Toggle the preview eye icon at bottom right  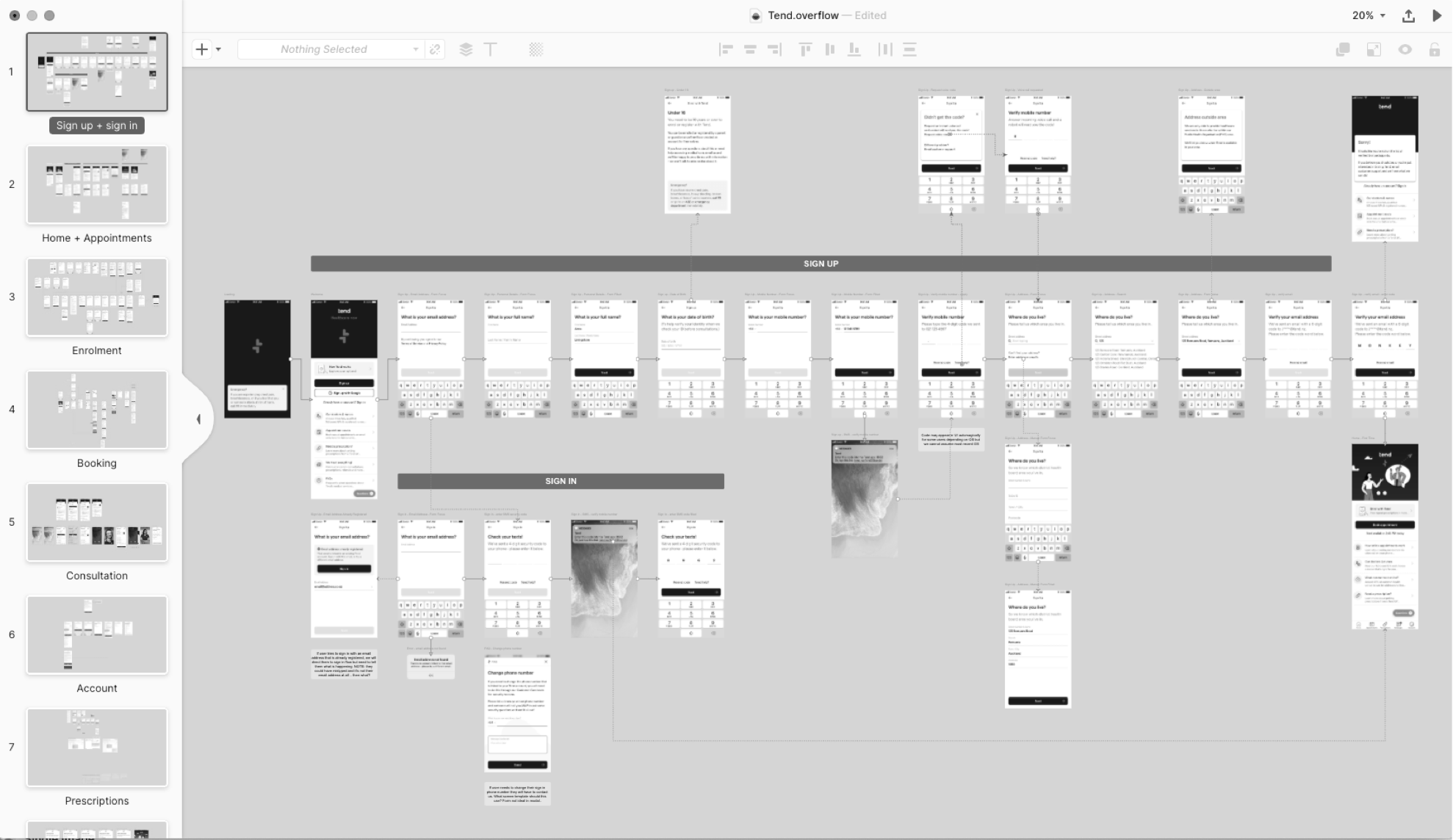[1405, 49]
